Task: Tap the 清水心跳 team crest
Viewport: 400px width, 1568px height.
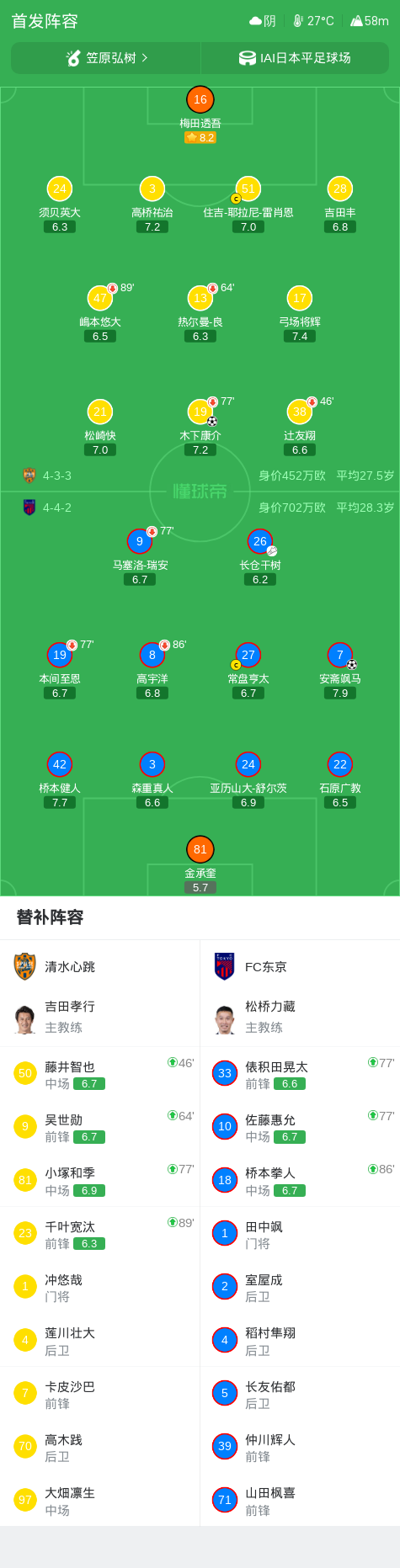Action: [25, 966]
